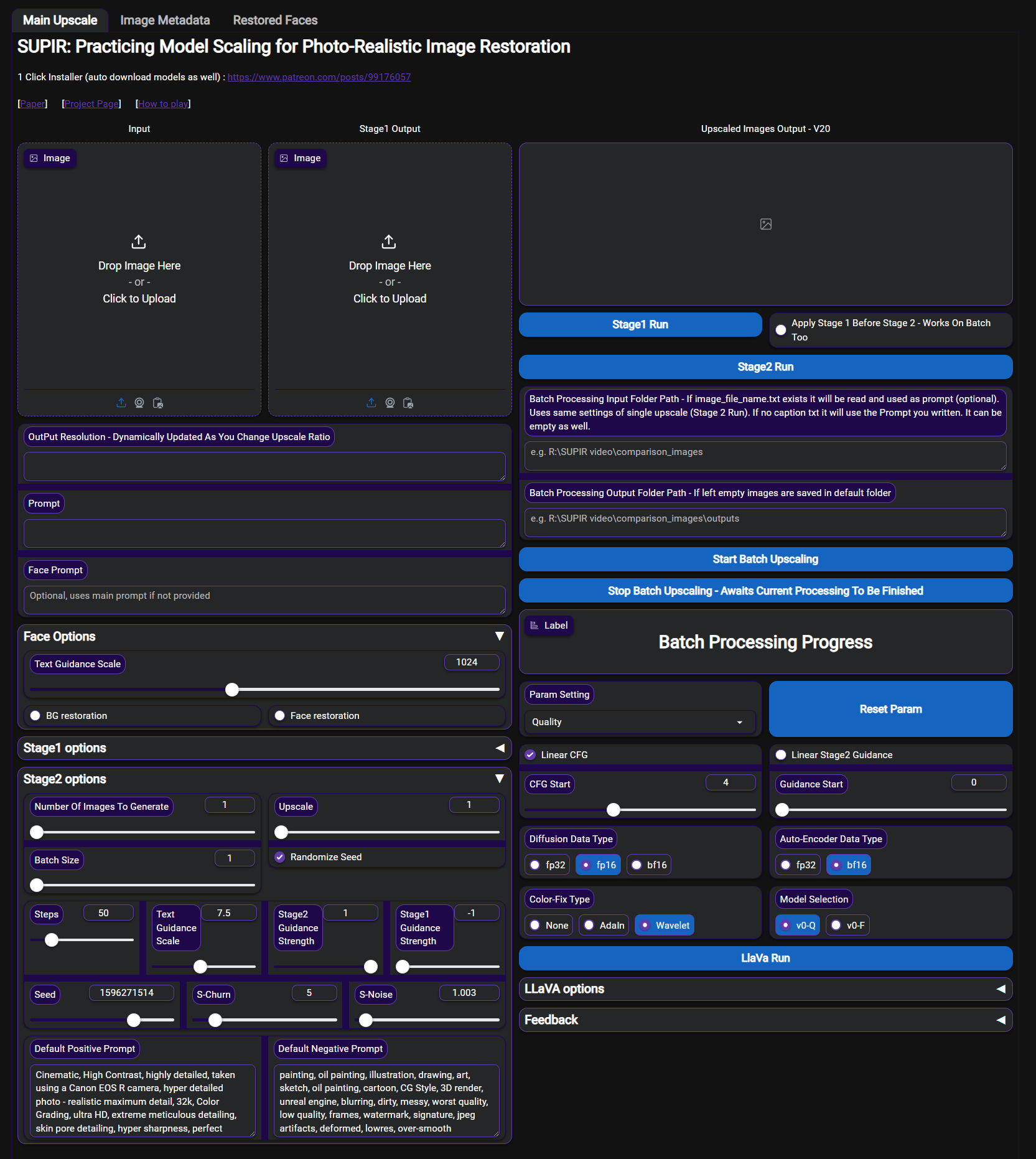
Task: Click the webcam icon under the Stage1 Output panel
Action: 390,403
